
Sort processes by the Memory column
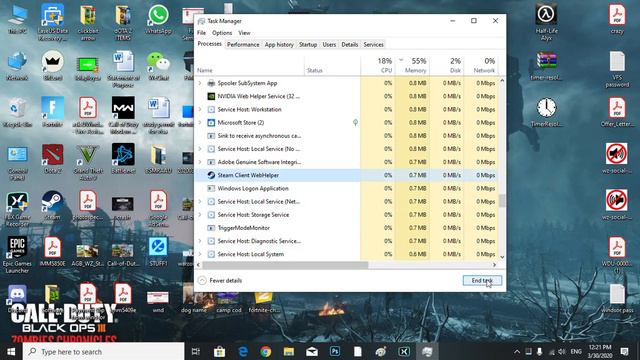click(x=412, y=65)
